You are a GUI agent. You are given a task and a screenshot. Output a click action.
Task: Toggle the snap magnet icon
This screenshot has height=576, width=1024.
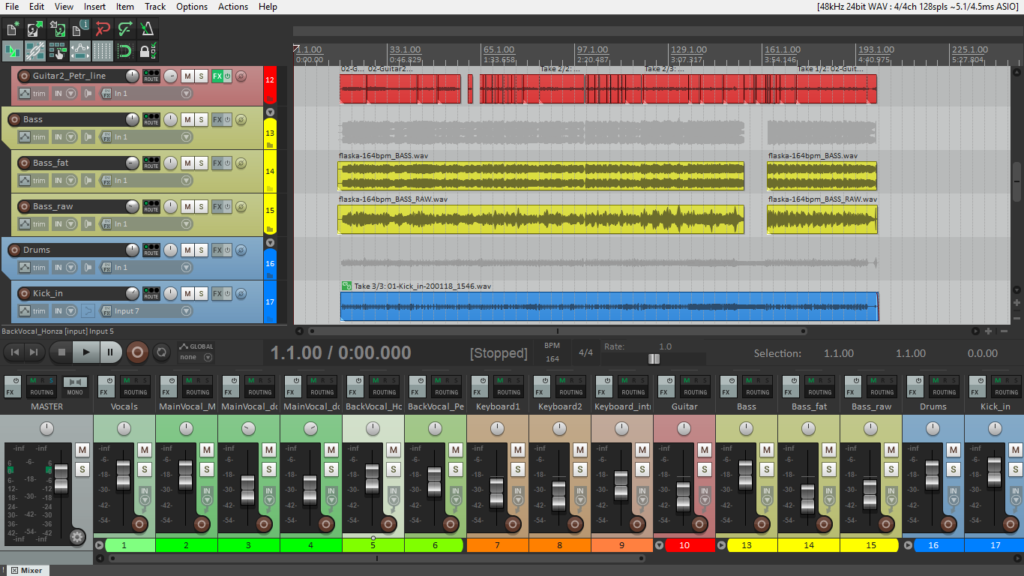[124, 50]
